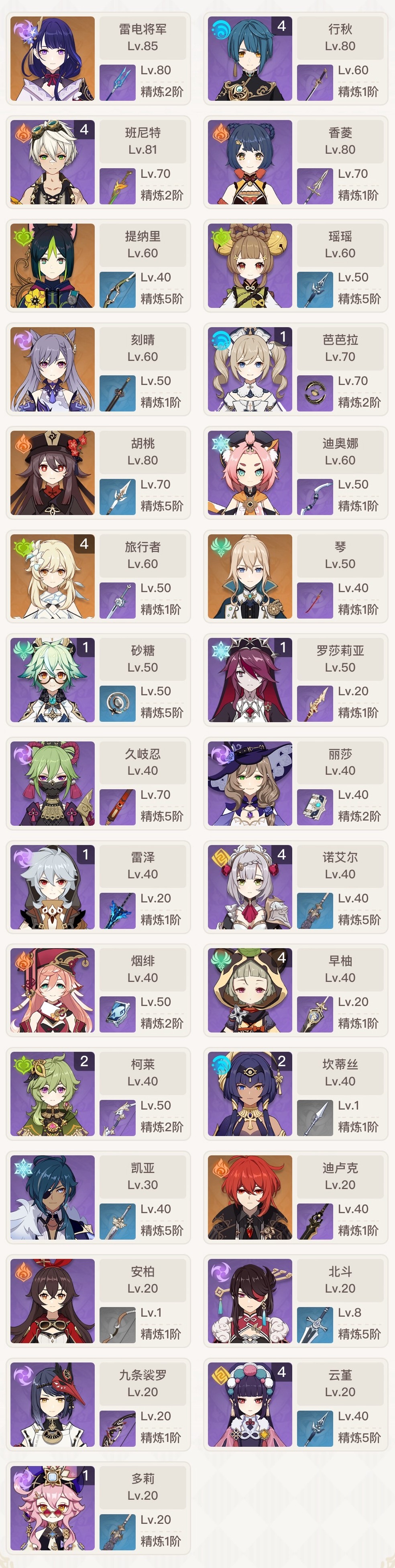The image size is (395, 1568).
Task: Select 班尼特's sword weapon icon
Action: point(118,185)
